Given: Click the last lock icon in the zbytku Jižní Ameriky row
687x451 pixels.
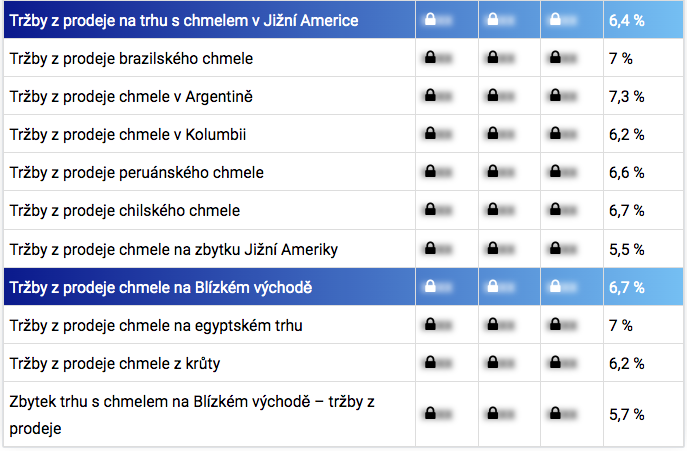Looking at the screenshot, I should click(555, 249).
